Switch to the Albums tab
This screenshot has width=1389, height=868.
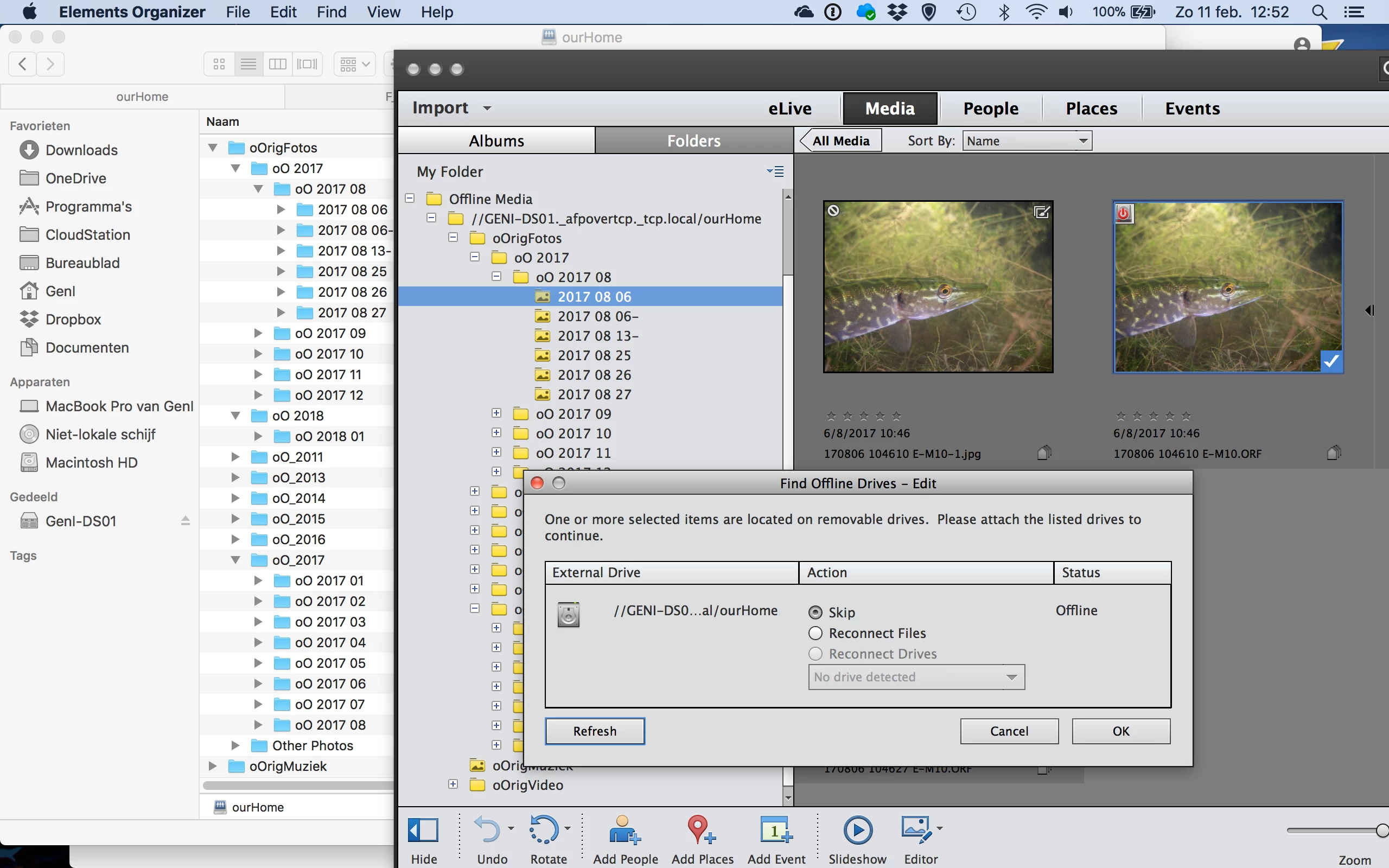pyautogui.click(x=496, y=141)
